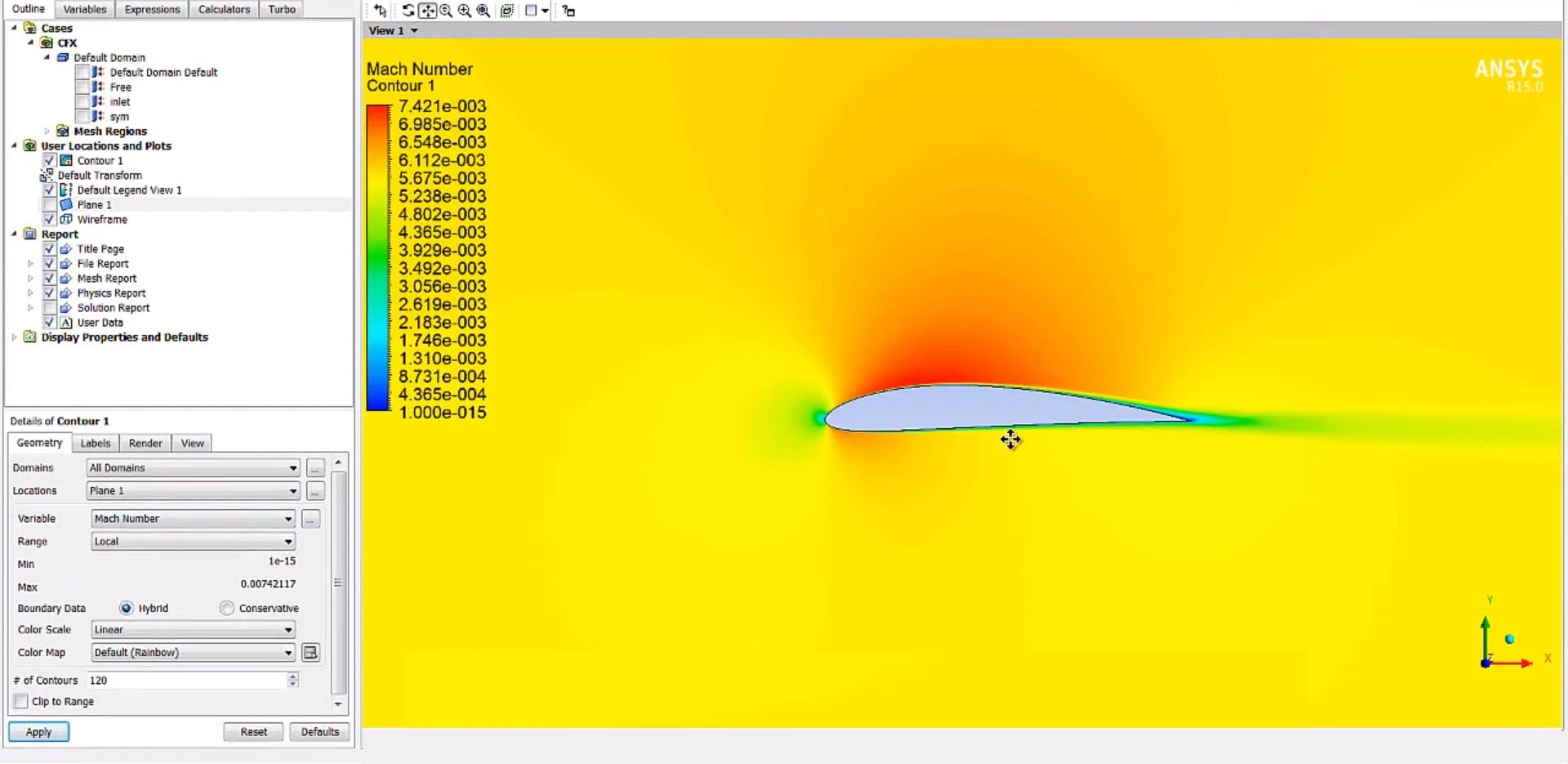Viewport: 1568px width, 764px height.
Task: Click the Defaults button
Action: pyautogui.click(x=320, y=731)
